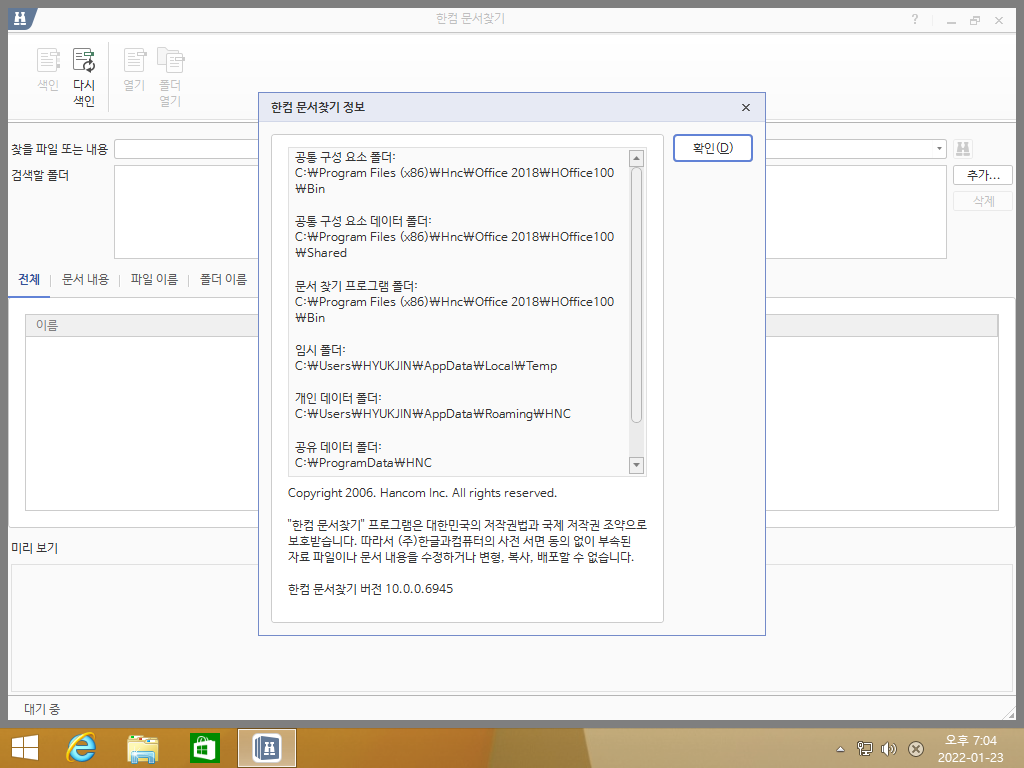
Task: Click the info list scrollbar thumb
Action: tap(636, 295)
